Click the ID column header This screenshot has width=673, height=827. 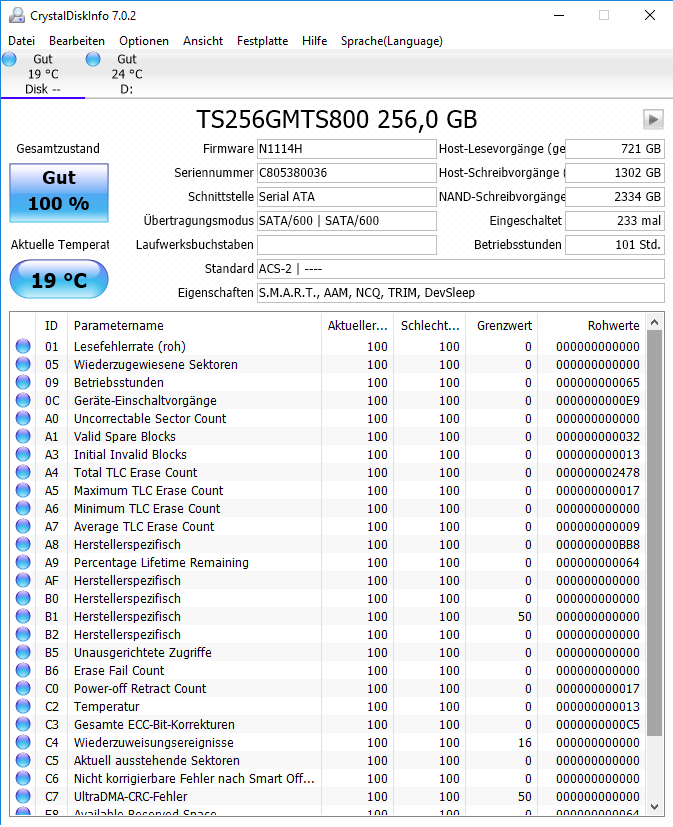tap(51, 325)
